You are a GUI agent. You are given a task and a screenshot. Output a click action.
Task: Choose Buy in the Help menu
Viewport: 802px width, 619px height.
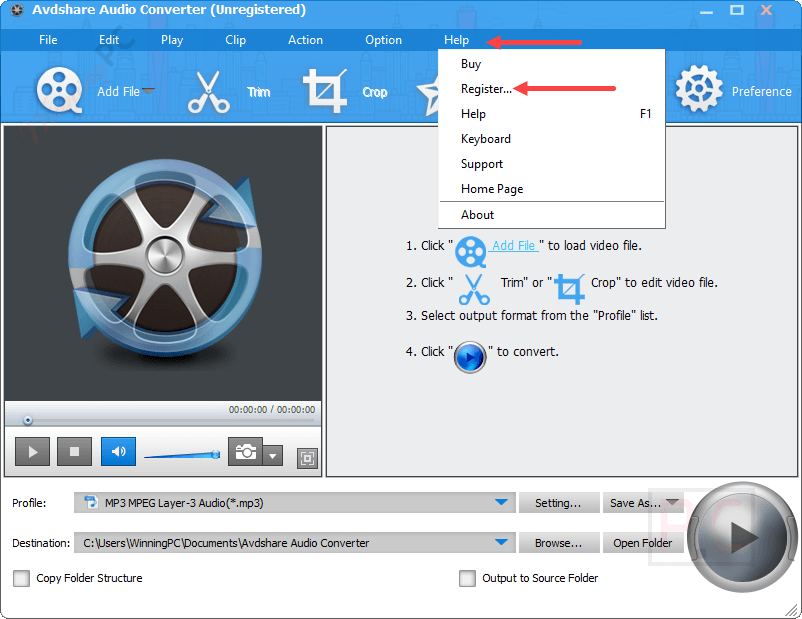click(x=552, y=64)
